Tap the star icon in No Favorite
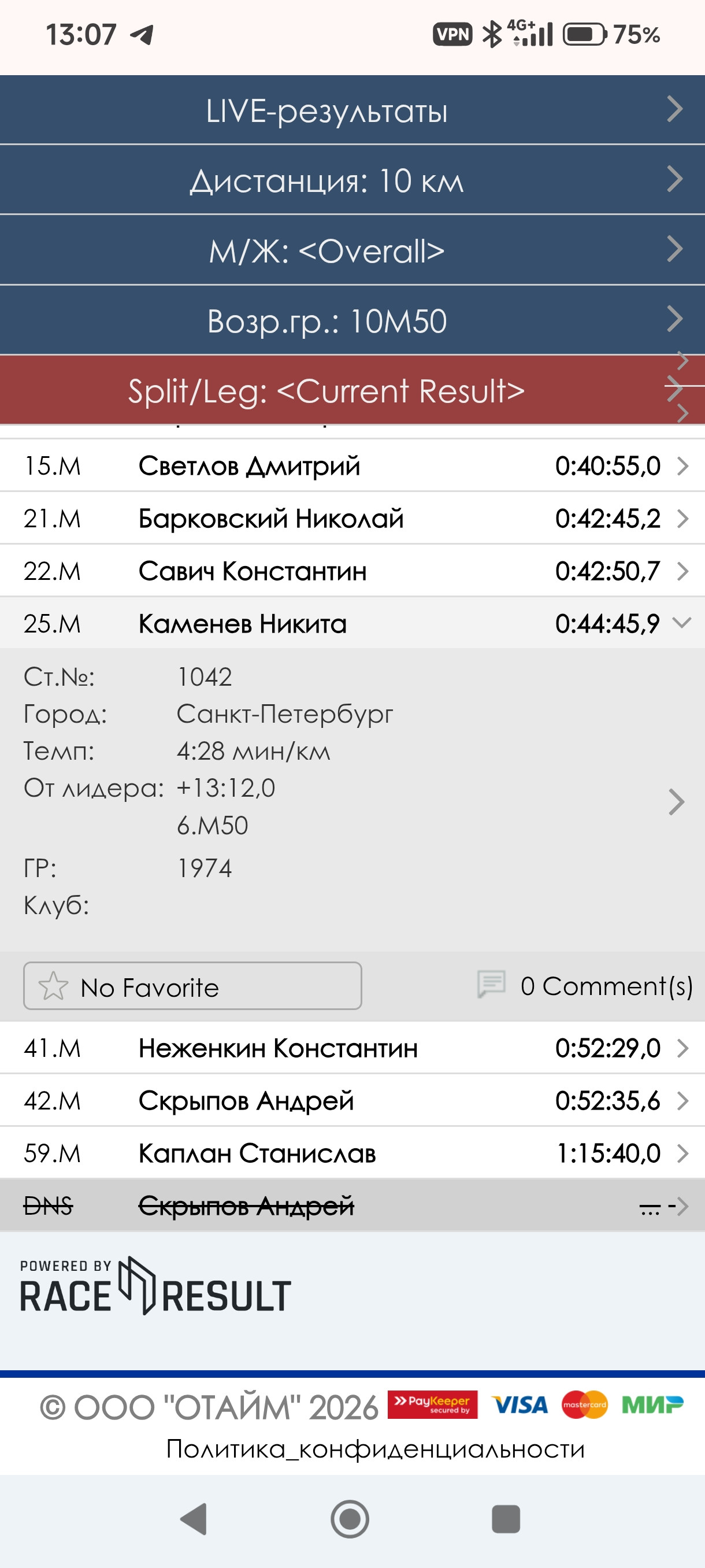This screenshot has height=1568, width=705. tap(53, 986)
